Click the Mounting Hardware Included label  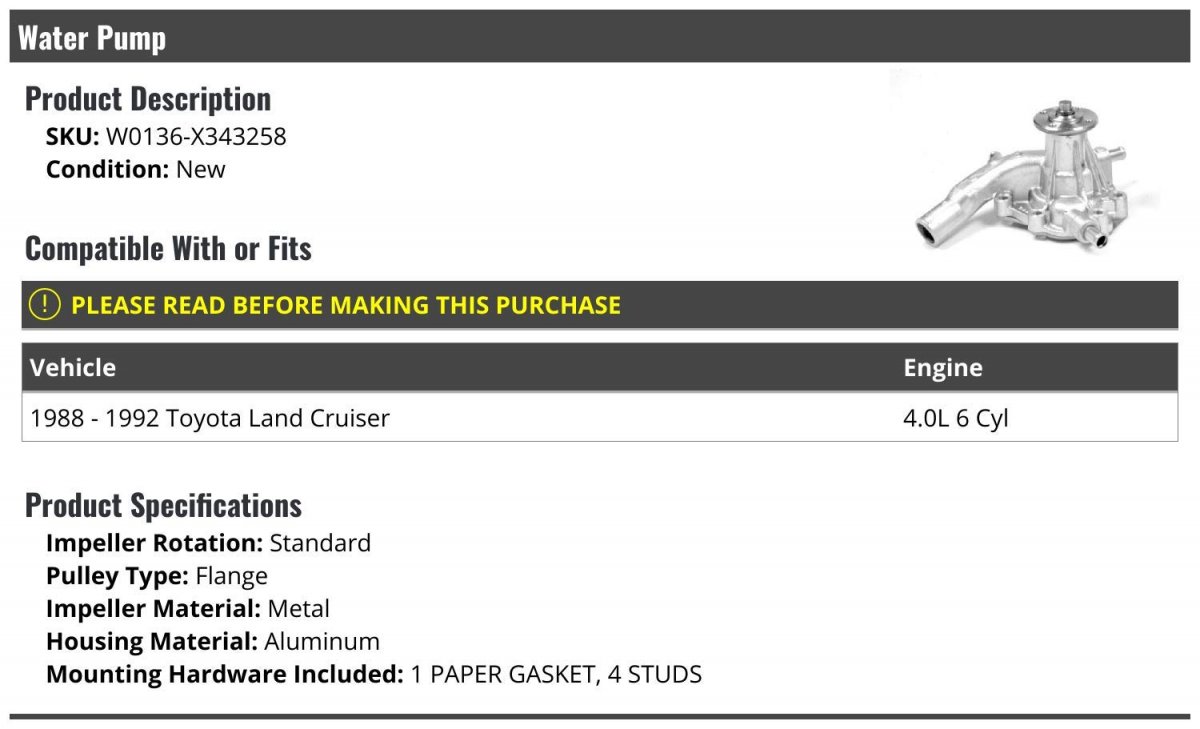(225, 674)
